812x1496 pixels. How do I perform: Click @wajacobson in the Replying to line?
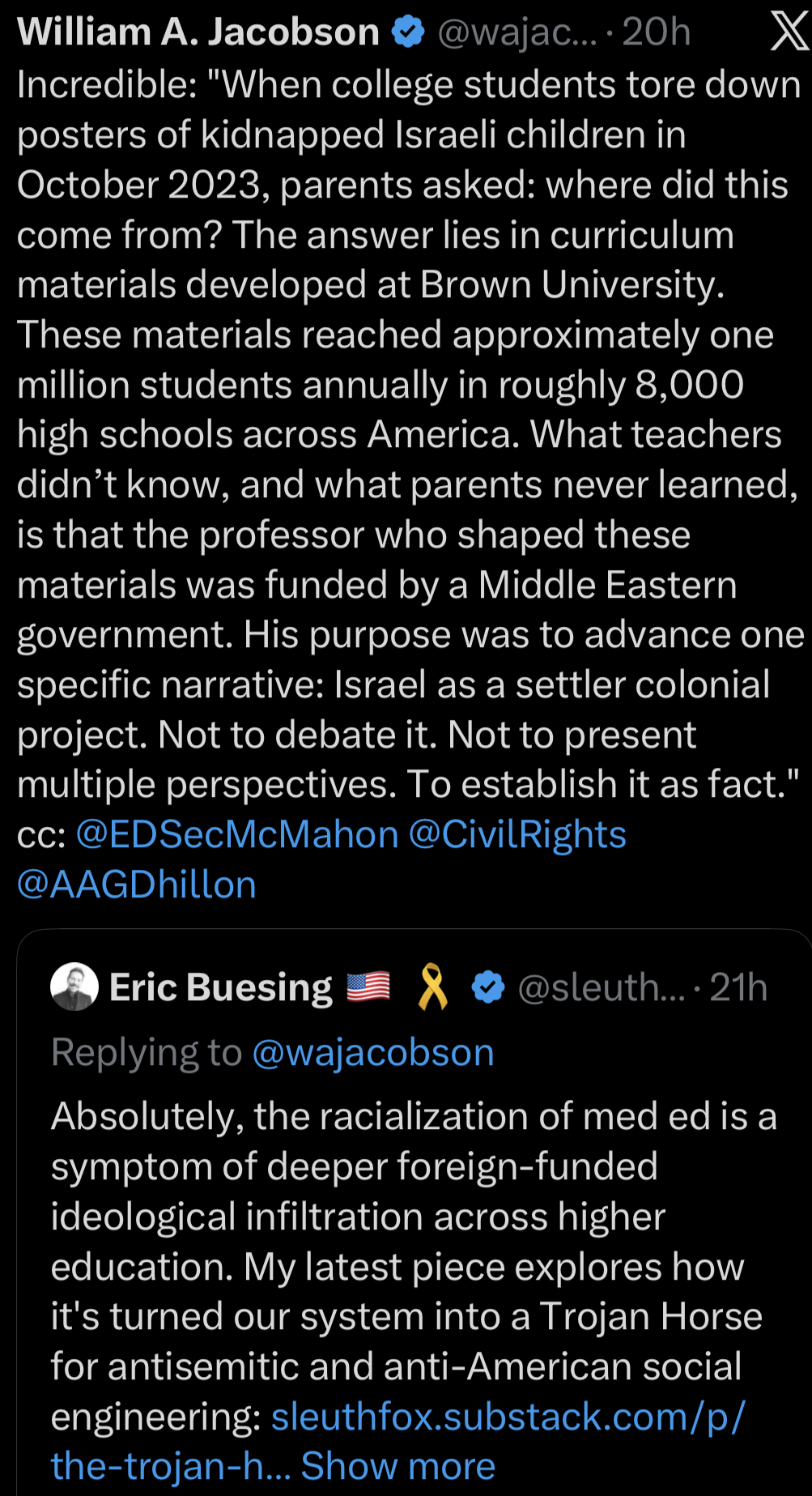(373, 1052)
